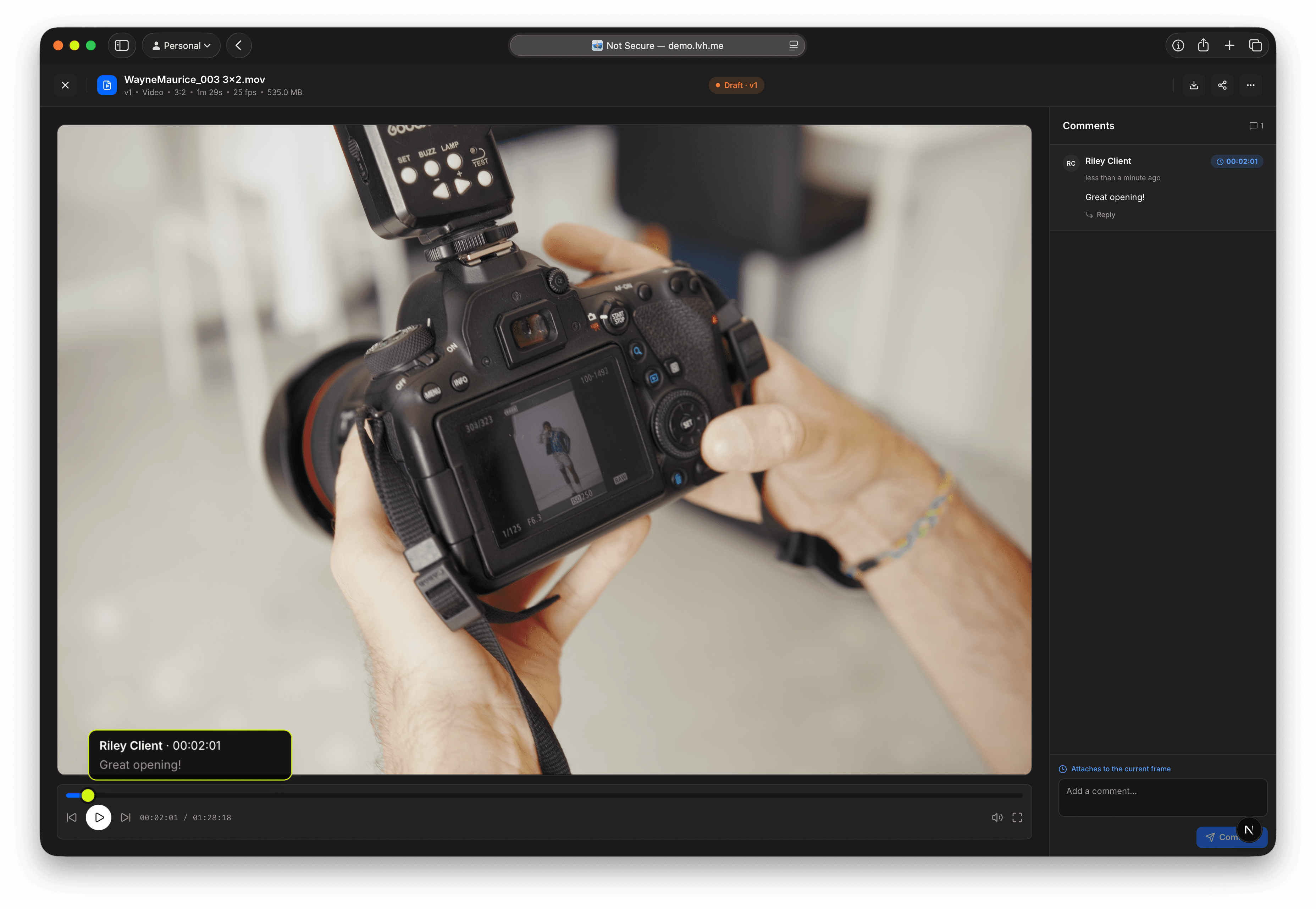Close the video viewer with the X button

(66, 86)
